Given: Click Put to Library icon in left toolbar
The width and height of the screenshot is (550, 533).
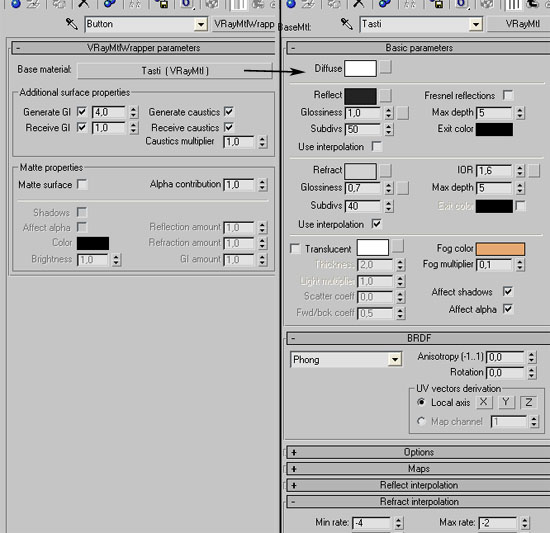Looking at the screenshot, I should click(162, 4).
